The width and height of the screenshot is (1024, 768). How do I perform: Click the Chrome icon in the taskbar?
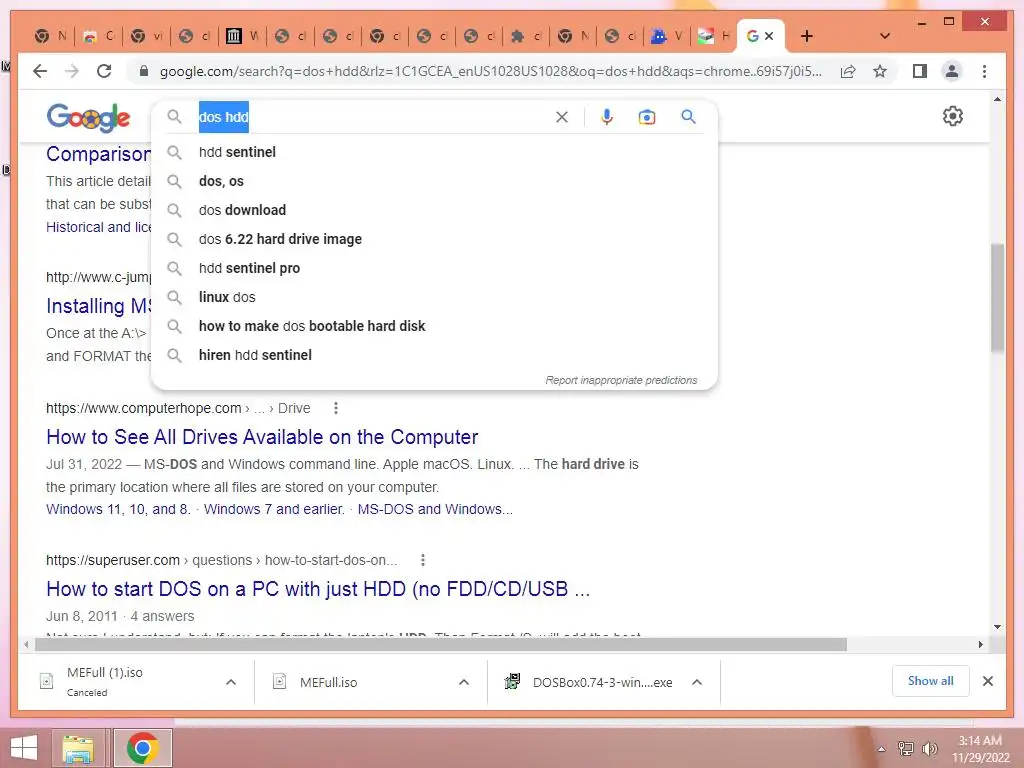(142, 748)
